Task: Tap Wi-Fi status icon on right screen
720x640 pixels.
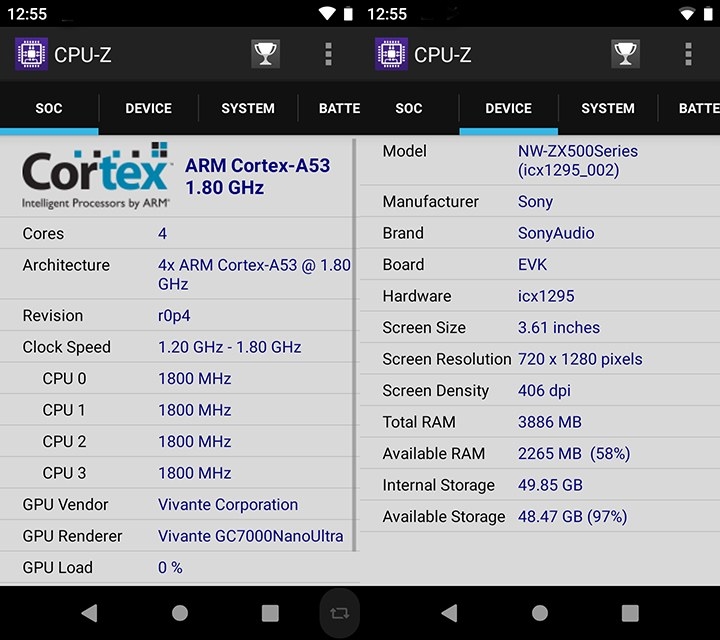Action: point(687,13)
